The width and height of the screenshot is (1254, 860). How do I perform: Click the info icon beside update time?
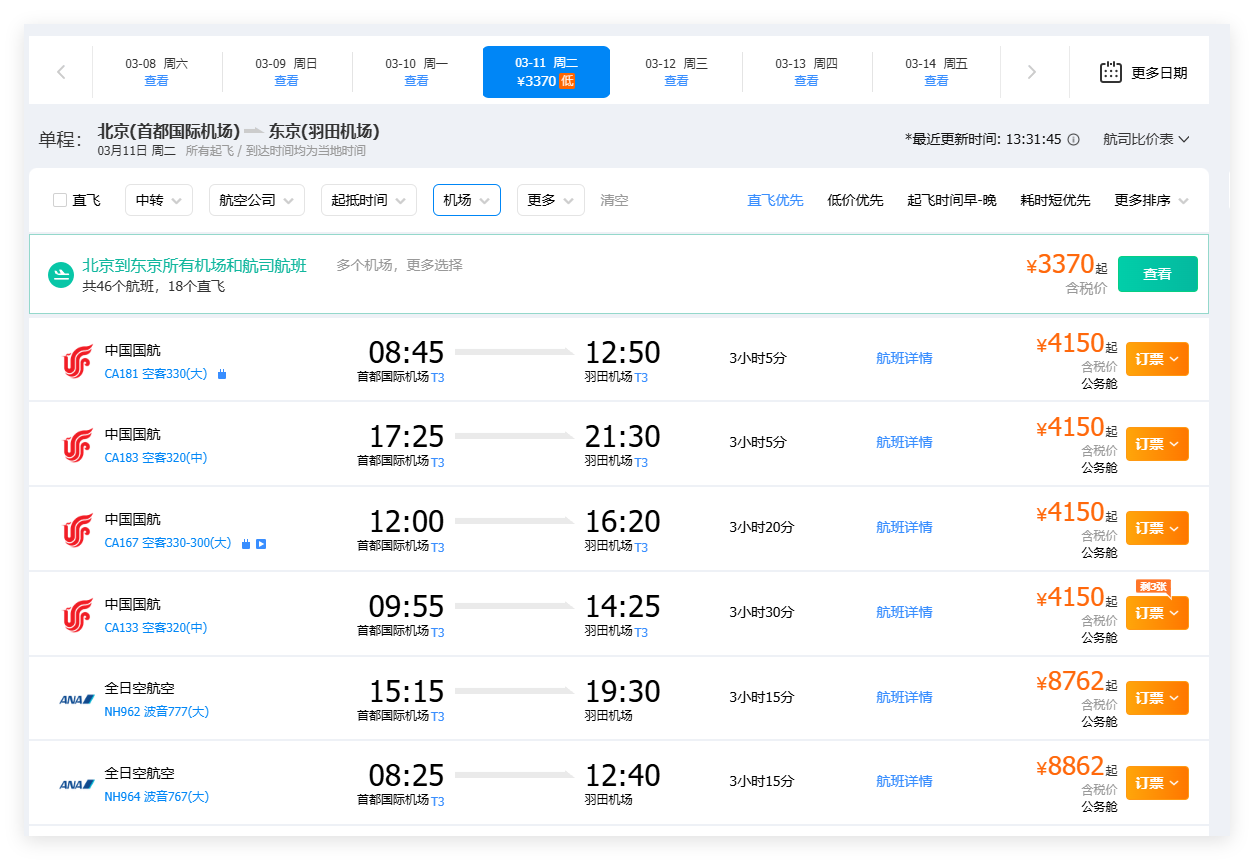coord(1074,139)
